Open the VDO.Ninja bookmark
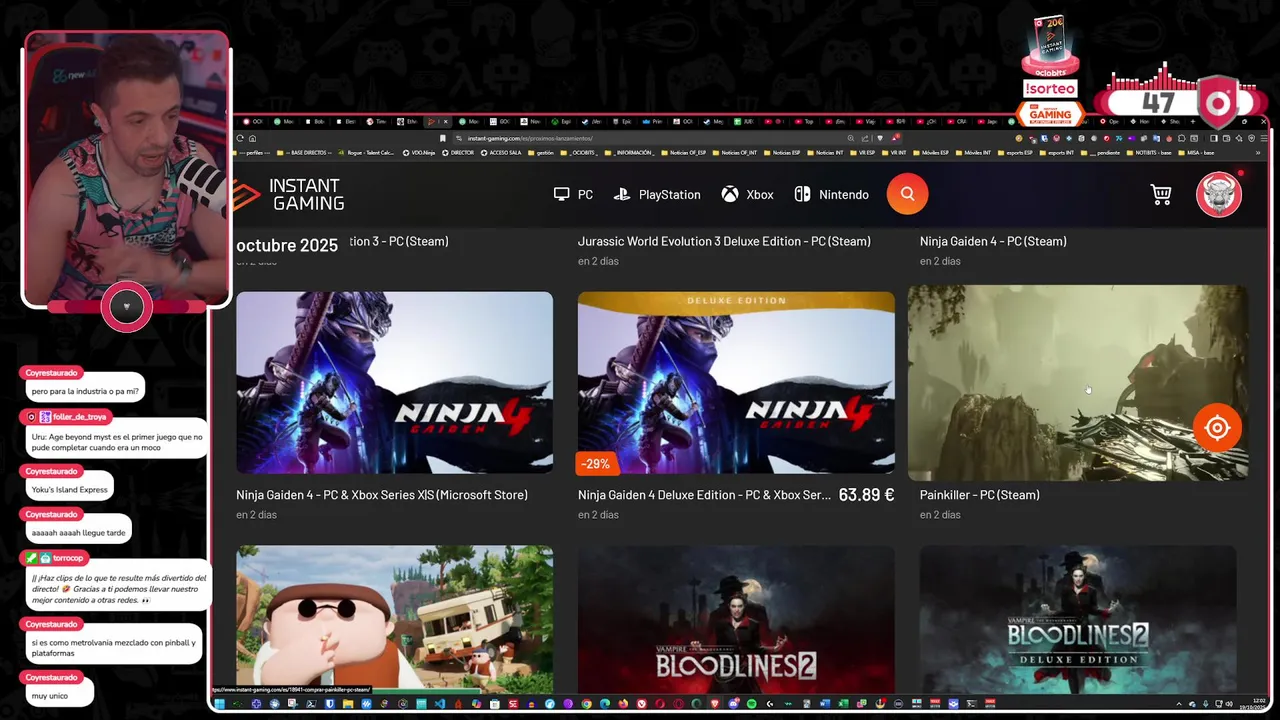 point(419,152)
